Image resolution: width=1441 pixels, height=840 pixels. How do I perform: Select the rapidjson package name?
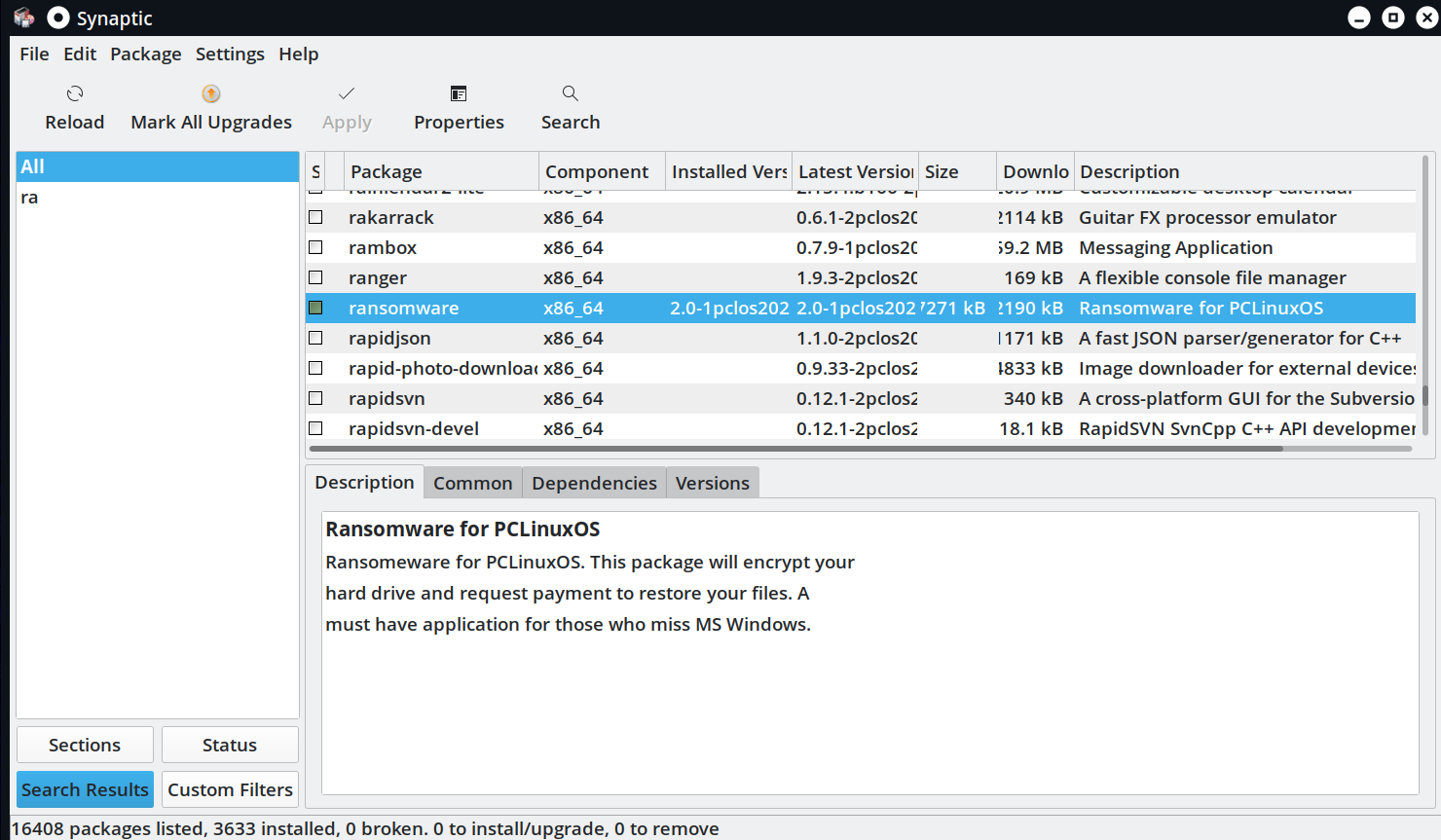tap(389, 338)
